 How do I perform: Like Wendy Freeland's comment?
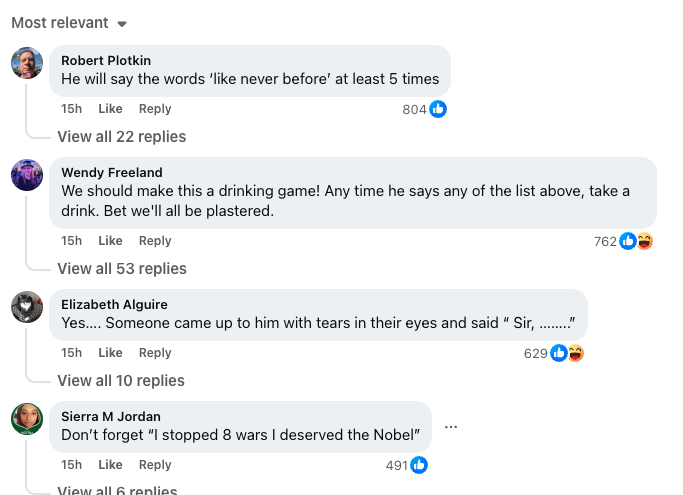coord(110,241)
